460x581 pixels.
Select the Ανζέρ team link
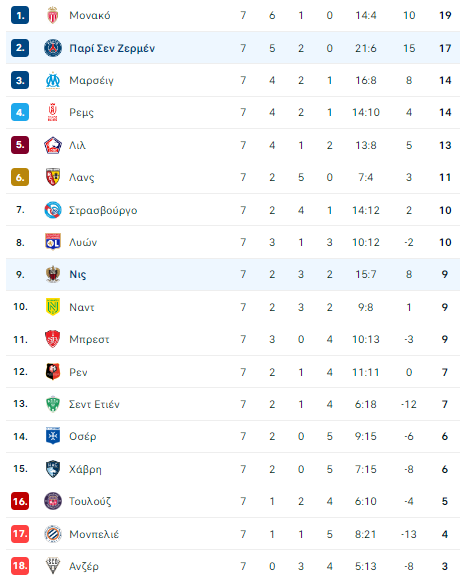[x=84, y=566]
